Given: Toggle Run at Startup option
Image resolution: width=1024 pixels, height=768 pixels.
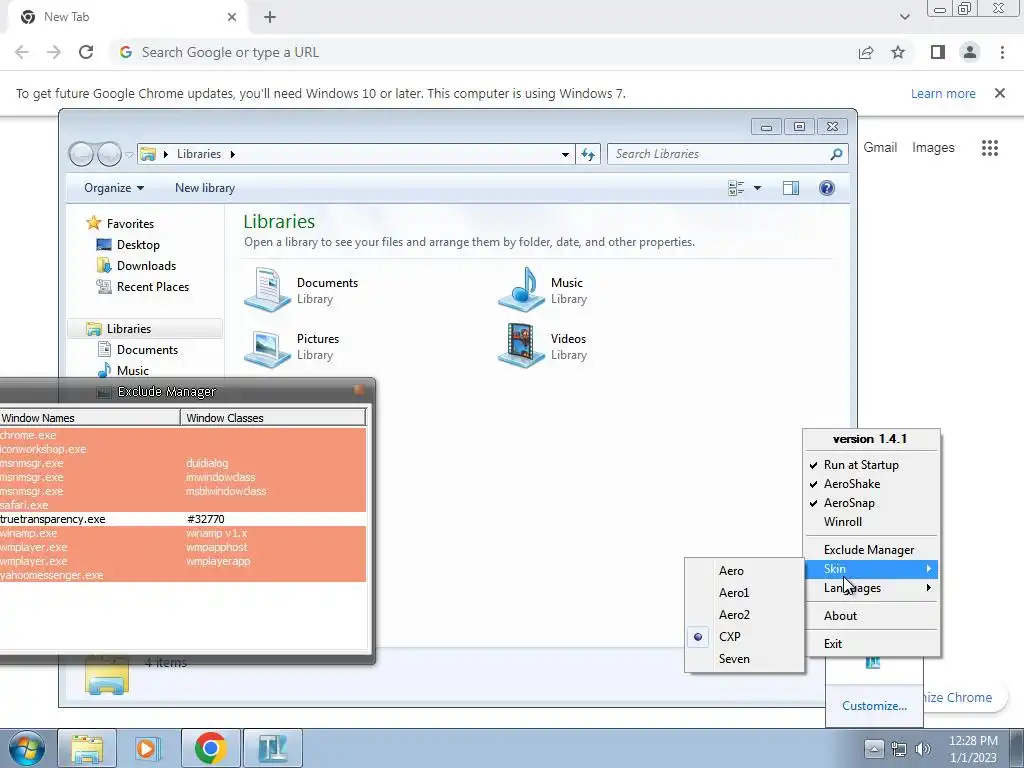Looking at the screenshot, I should click(871, 465).
